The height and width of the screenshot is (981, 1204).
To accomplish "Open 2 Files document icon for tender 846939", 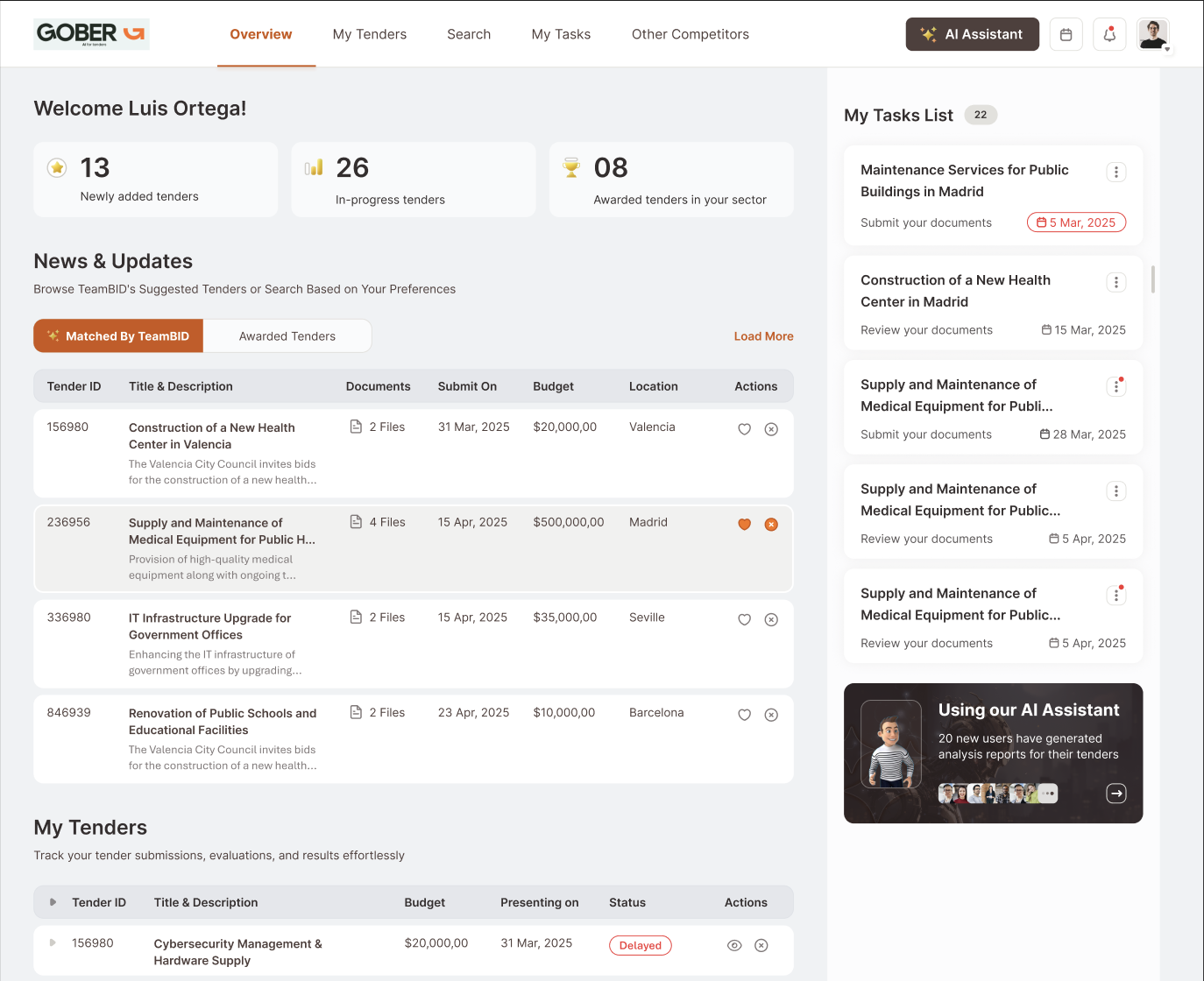I will point(356,712).
